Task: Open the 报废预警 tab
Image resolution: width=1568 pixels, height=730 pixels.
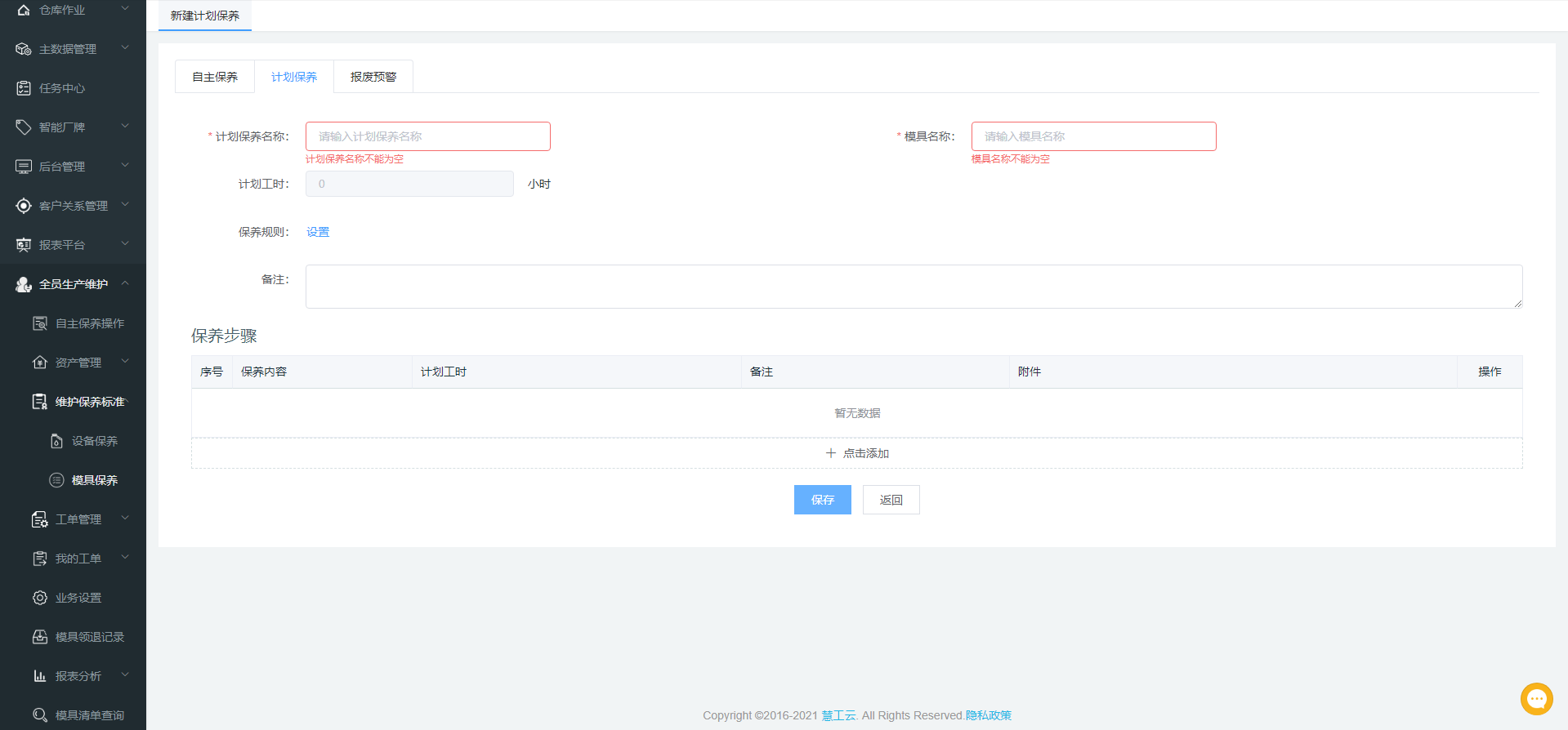Action: point(373,77)
